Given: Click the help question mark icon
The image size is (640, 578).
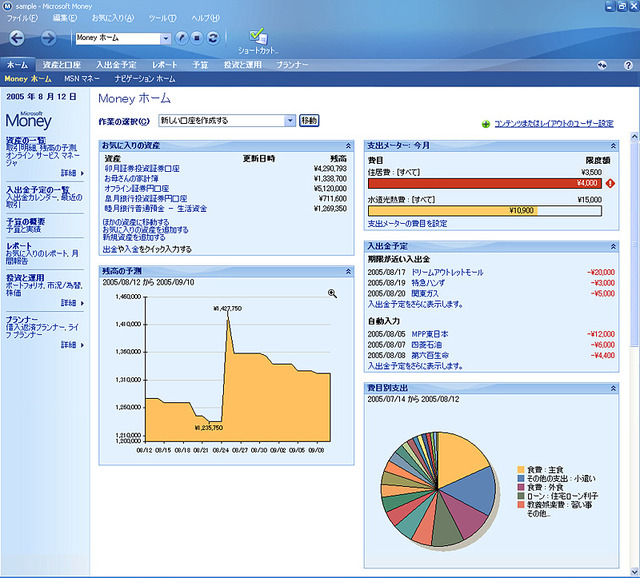Looking at the screenshot, I should 628,65.
